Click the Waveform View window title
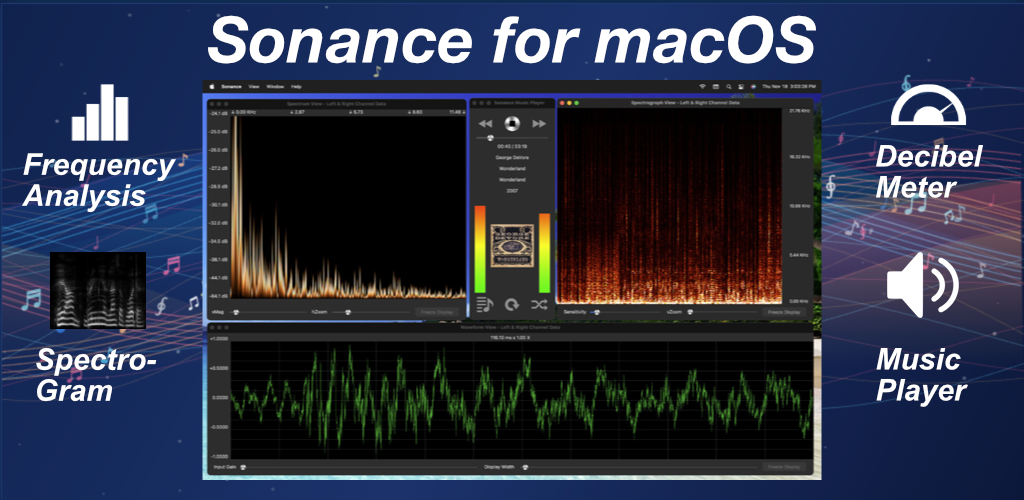Viewport: 1024px width, 500px height. point(509,327)
